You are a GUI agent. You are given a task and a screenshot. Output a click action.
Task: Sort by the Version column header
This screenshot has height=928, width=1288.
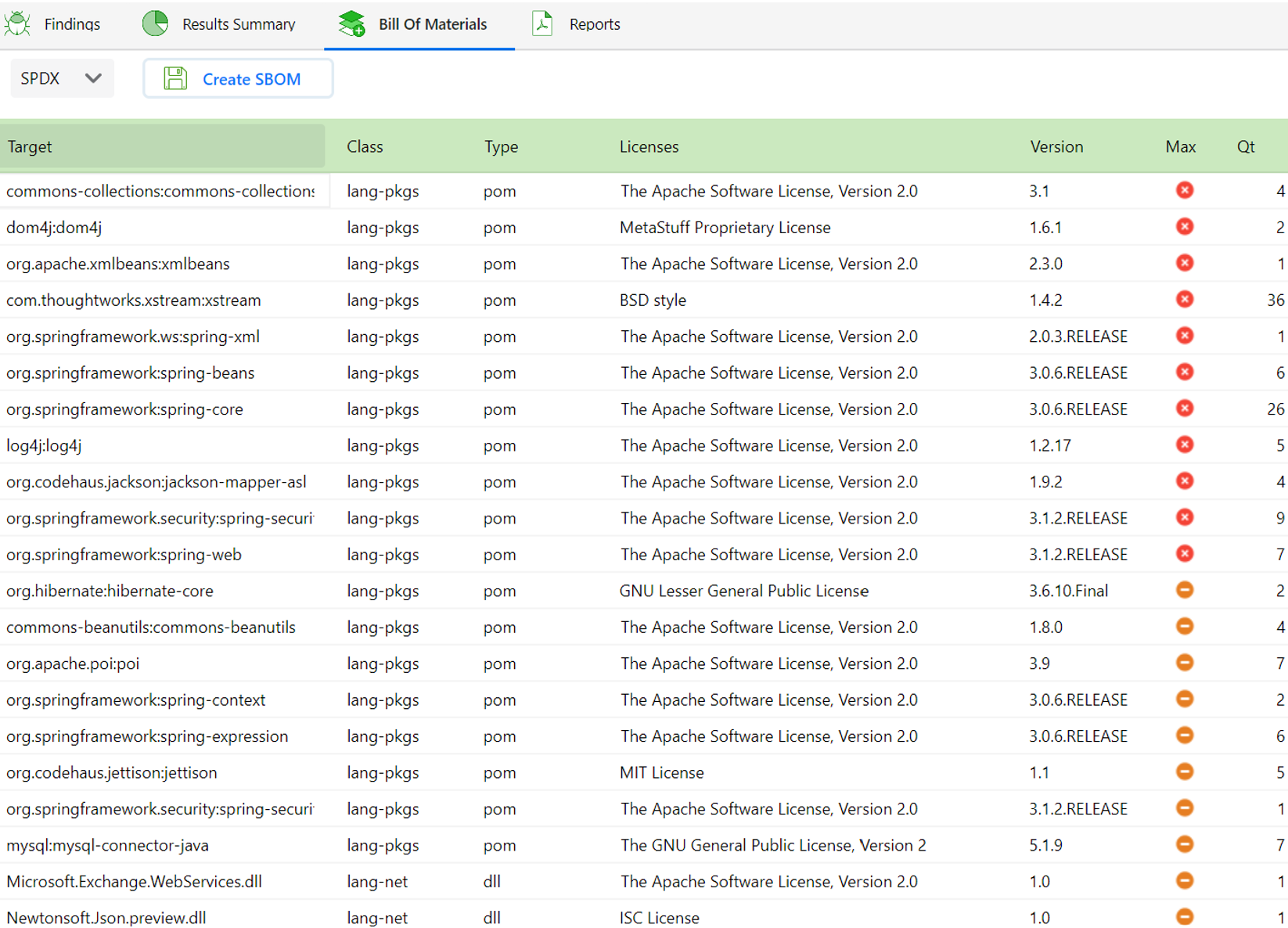click(x=1056, y=147)
